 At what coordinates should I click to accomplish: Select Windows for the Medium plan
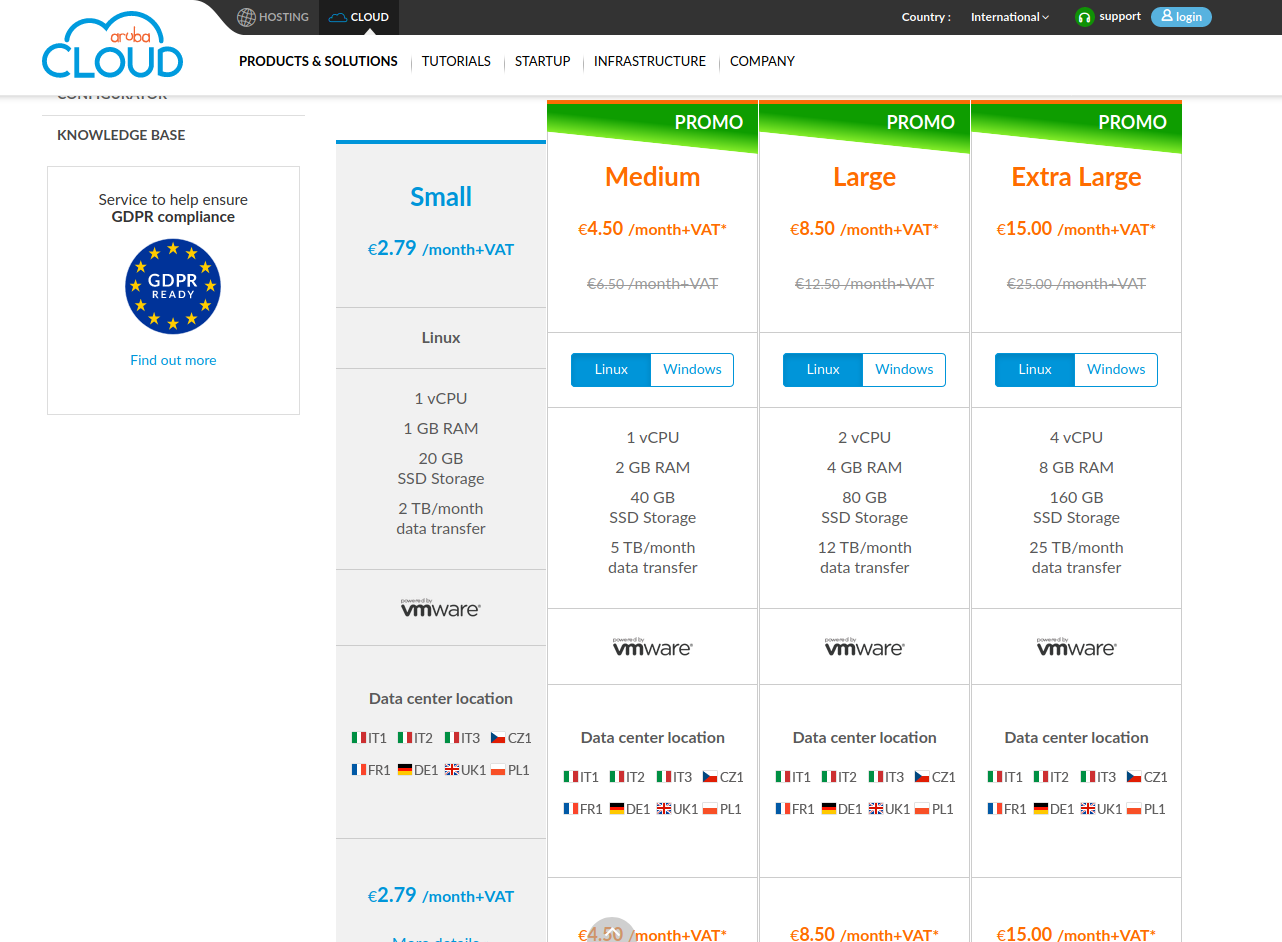pyautogui.click(x=692, y=369)
